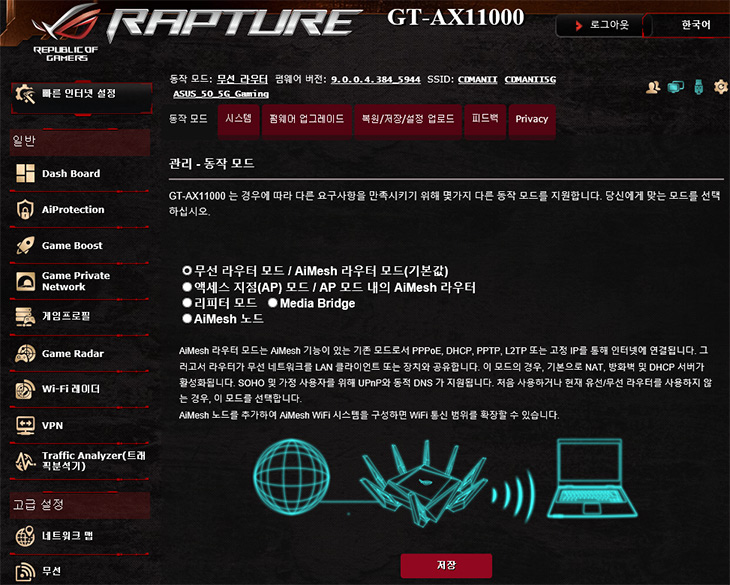Viewport: 730px width, 585px height.
Task: Click the Game Radar icon
Action: point(25,353)
